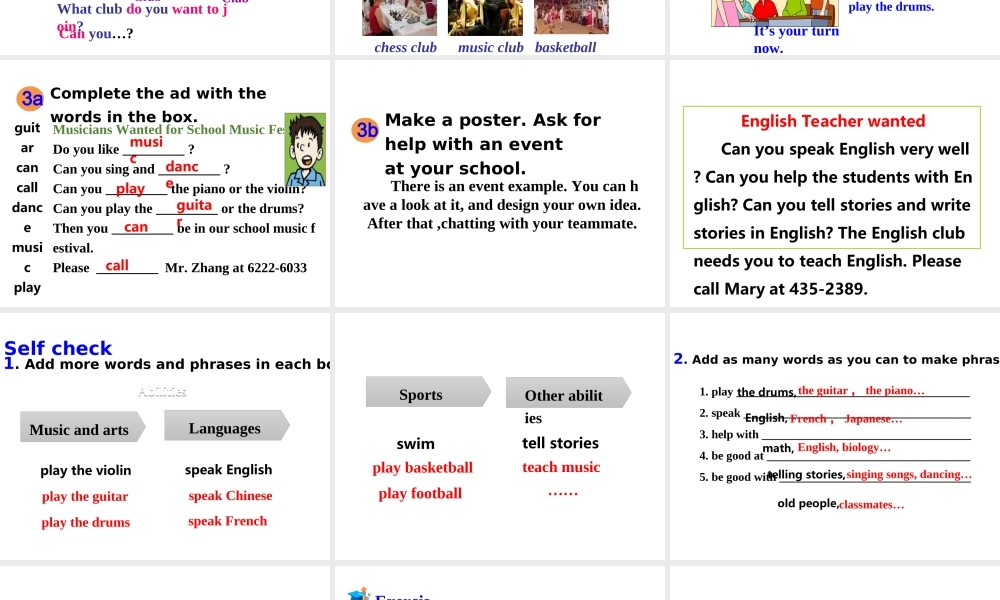The image size is (1000, 600).
Task: Click the word 'play' in the left word box
Action: pyautogui.click(x=27, y=288)
